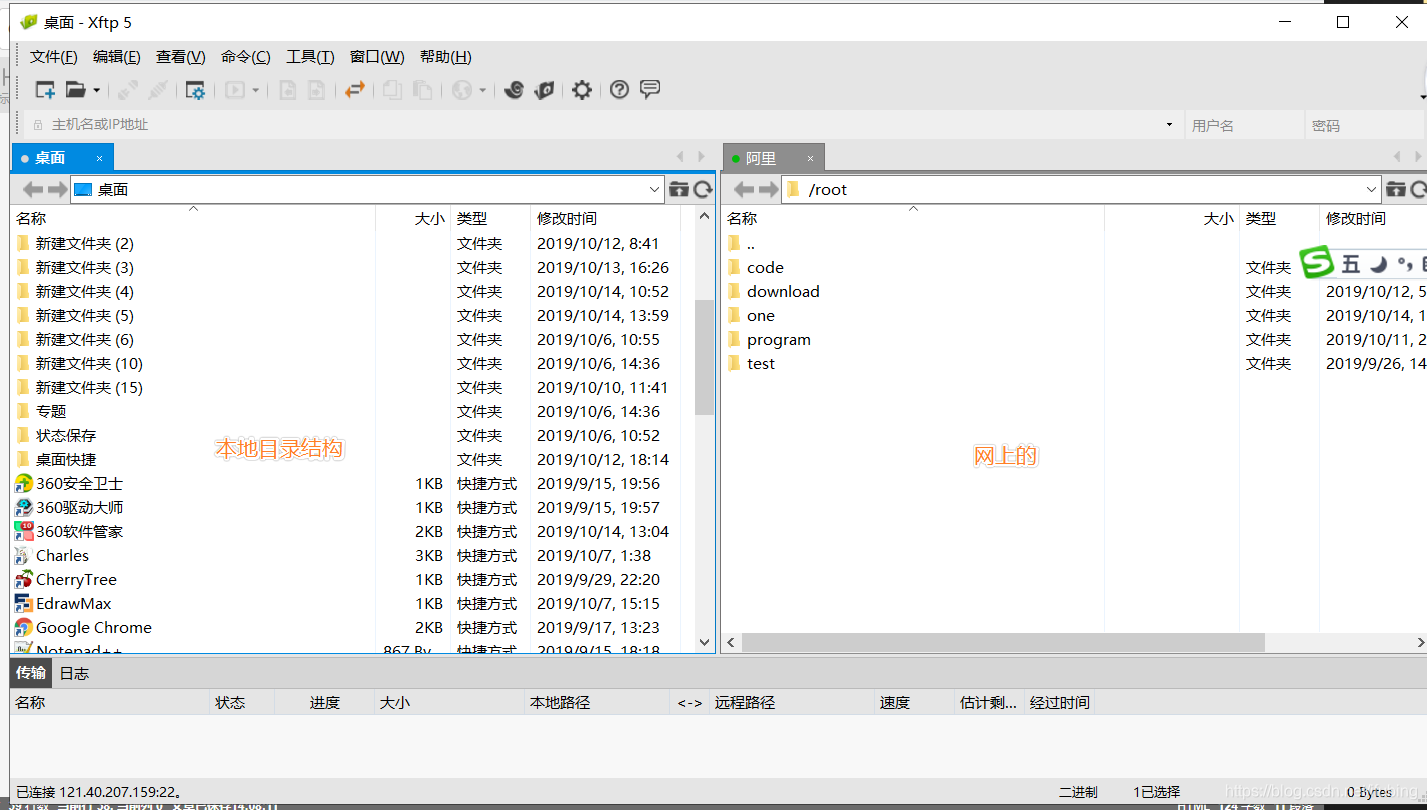Click the orange transfer arrows icon

tap(355, 90)
